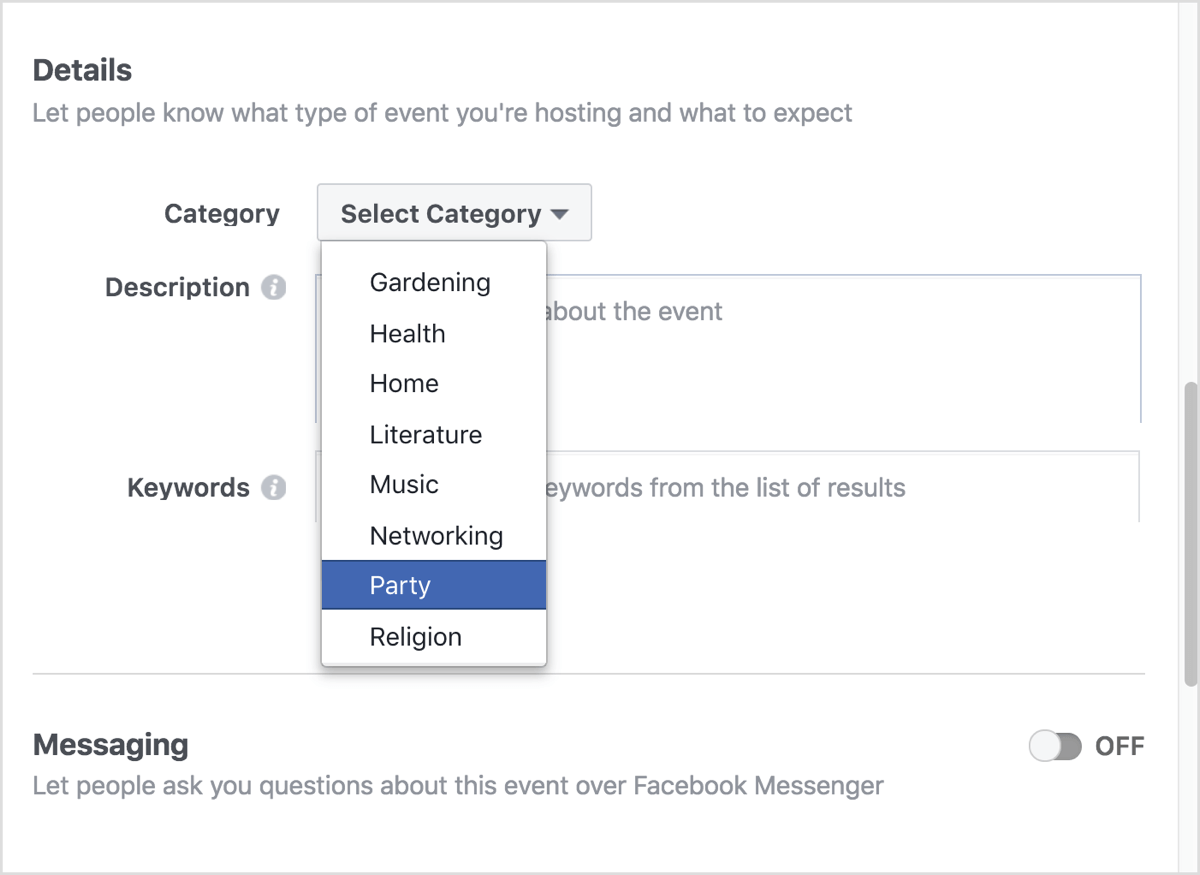Viewport: 1200px width, 875px height.
Task: Choose Networking from the dropdown list
Action: coord(434,536)
